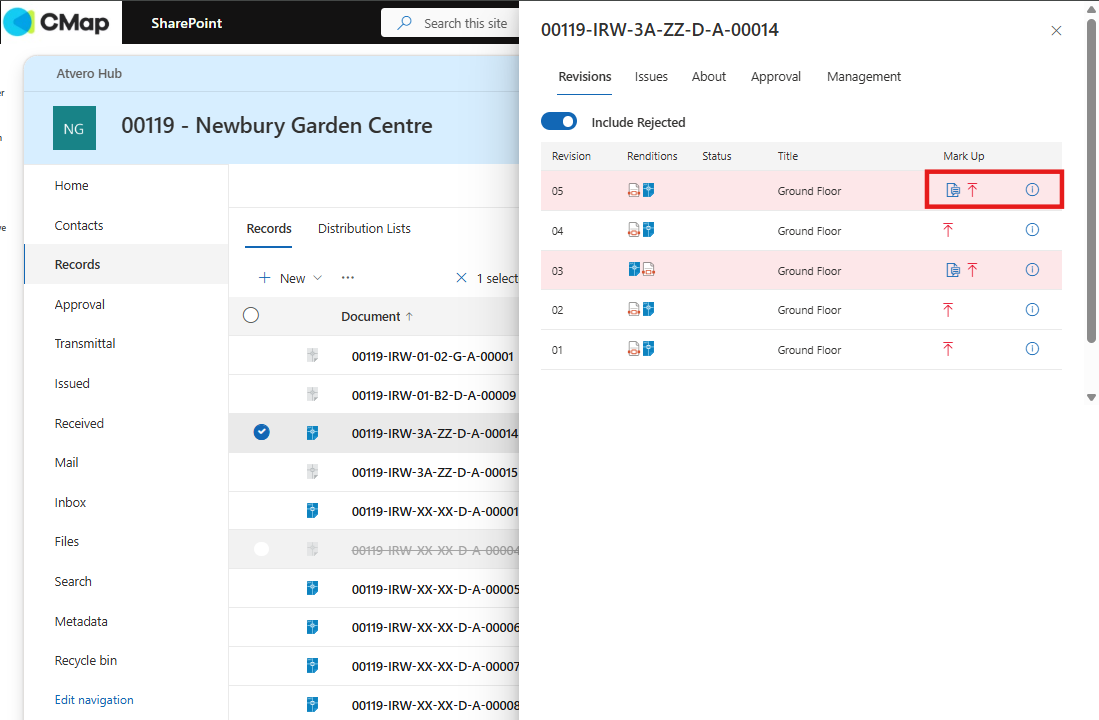Expand the New dropdown chevron

click(318, 278)
